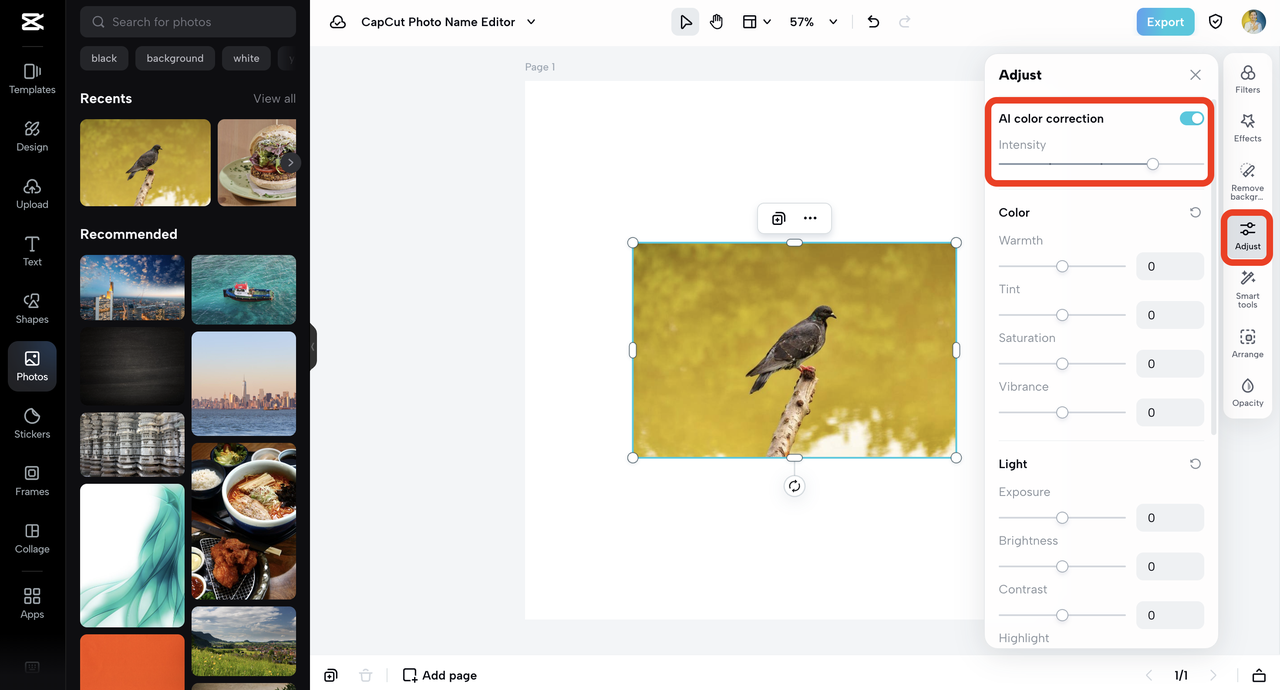
Task: Click the AI correction Intensity slider
Action: click(1101, 164)
